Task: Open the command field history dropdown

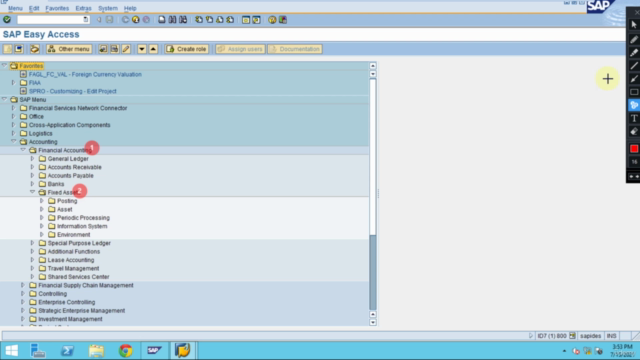Action: [x=85, y=20]
